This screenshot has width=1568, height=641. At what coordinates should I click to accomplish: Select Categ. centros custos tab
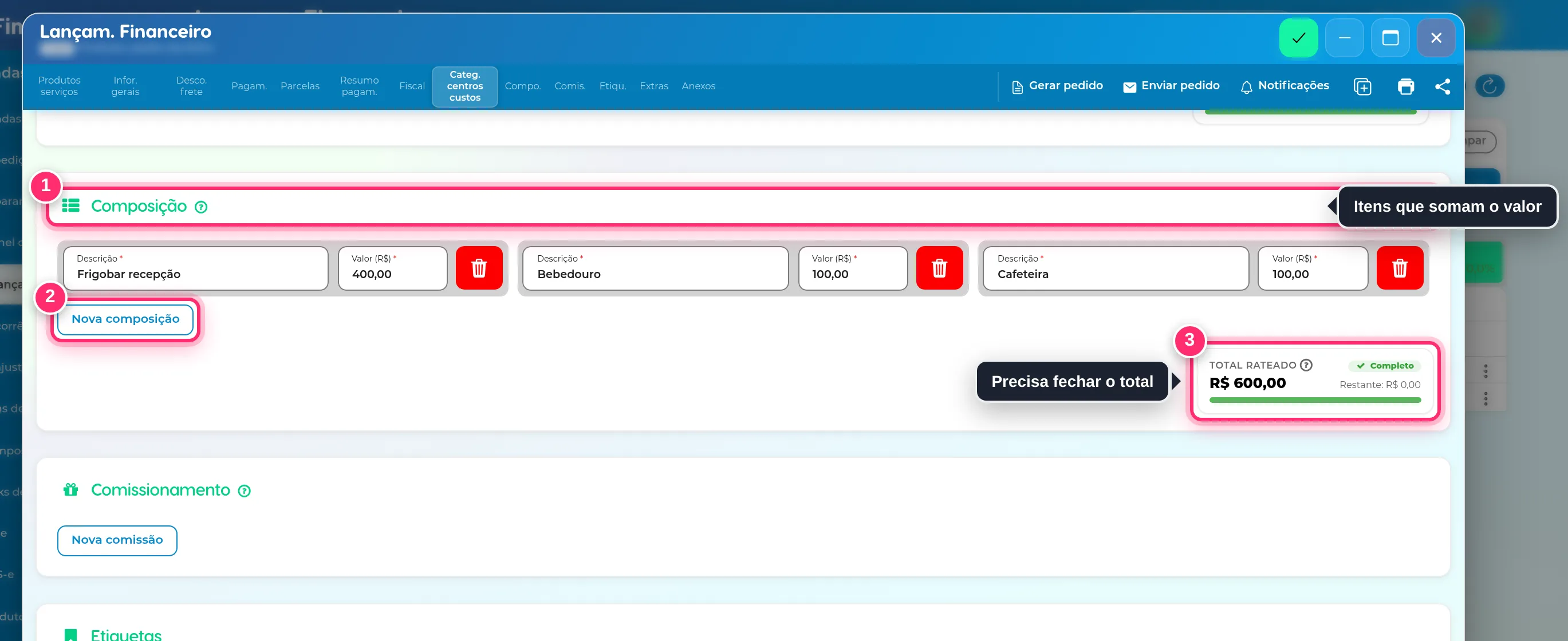pos(464,86)
